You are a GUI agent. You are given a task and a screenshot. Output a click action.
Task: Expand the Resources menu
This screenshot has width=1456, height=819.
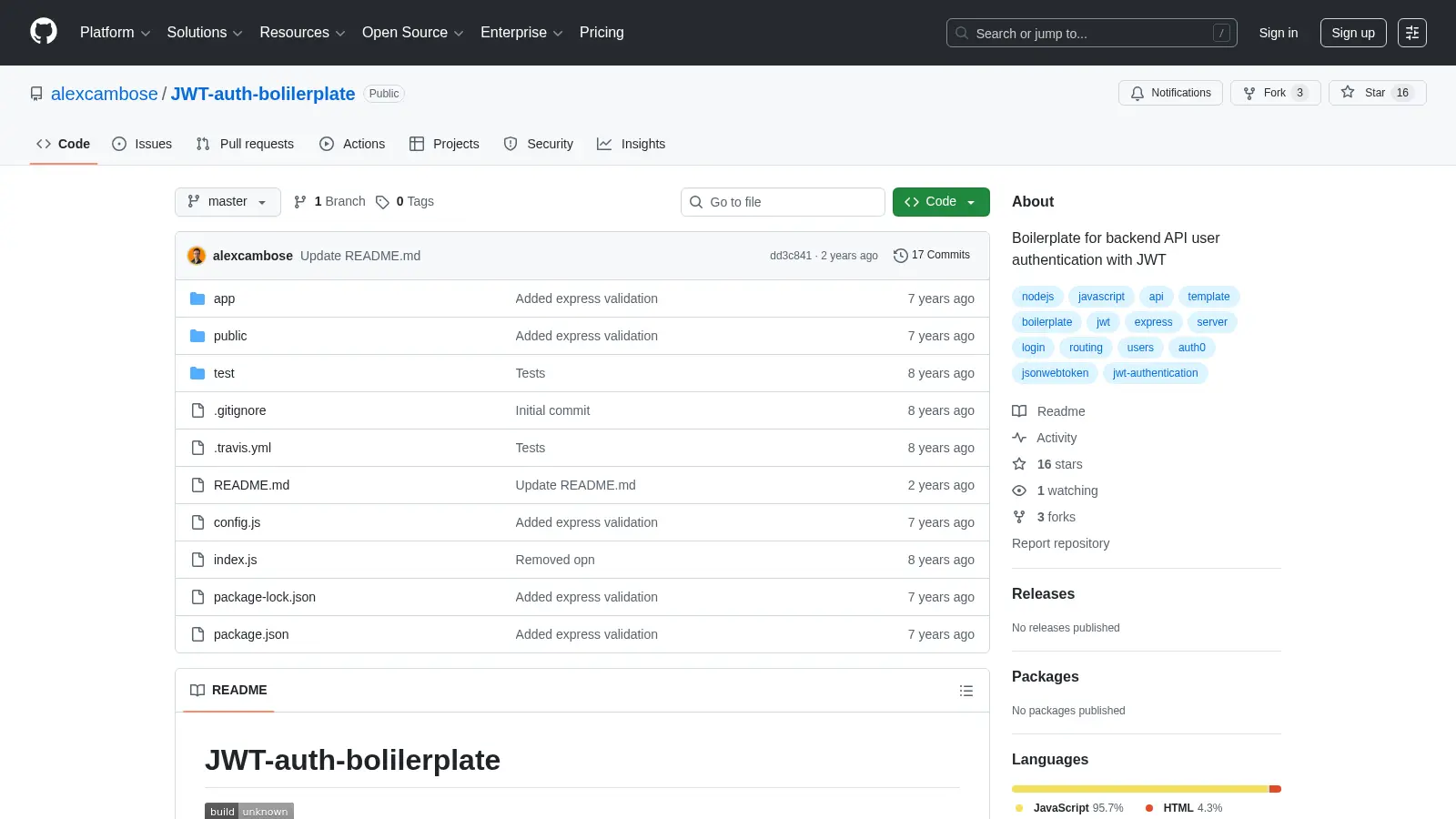302,33
